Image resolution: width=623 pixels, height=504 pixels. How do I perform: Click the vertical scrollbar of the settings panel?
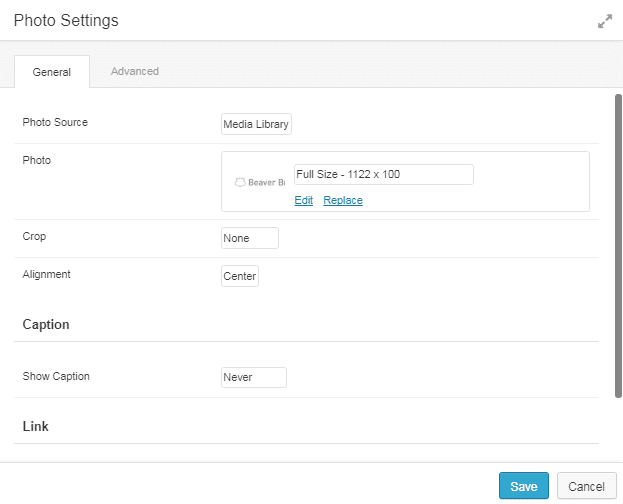[618, 245]
